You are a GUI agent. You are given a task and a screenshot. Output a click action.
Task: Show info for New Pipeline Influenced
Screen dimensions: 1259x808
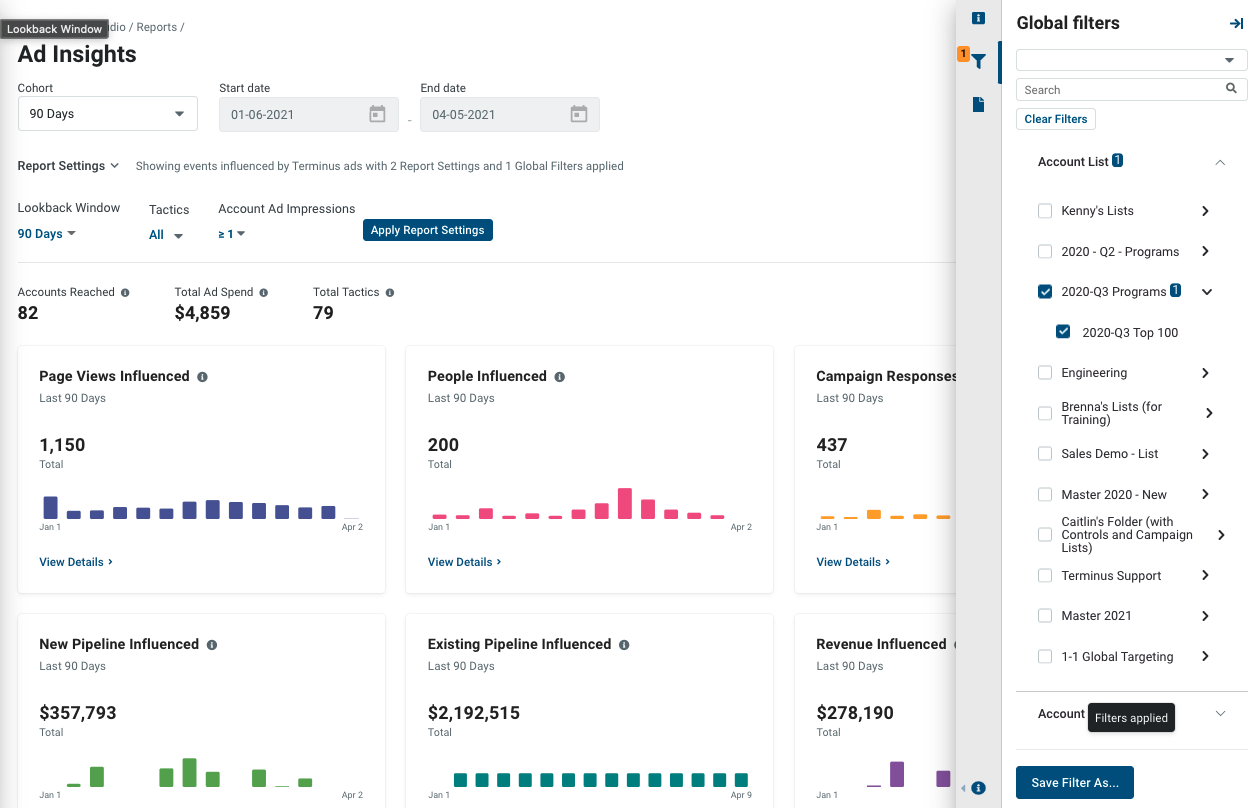tap(211, 645)
